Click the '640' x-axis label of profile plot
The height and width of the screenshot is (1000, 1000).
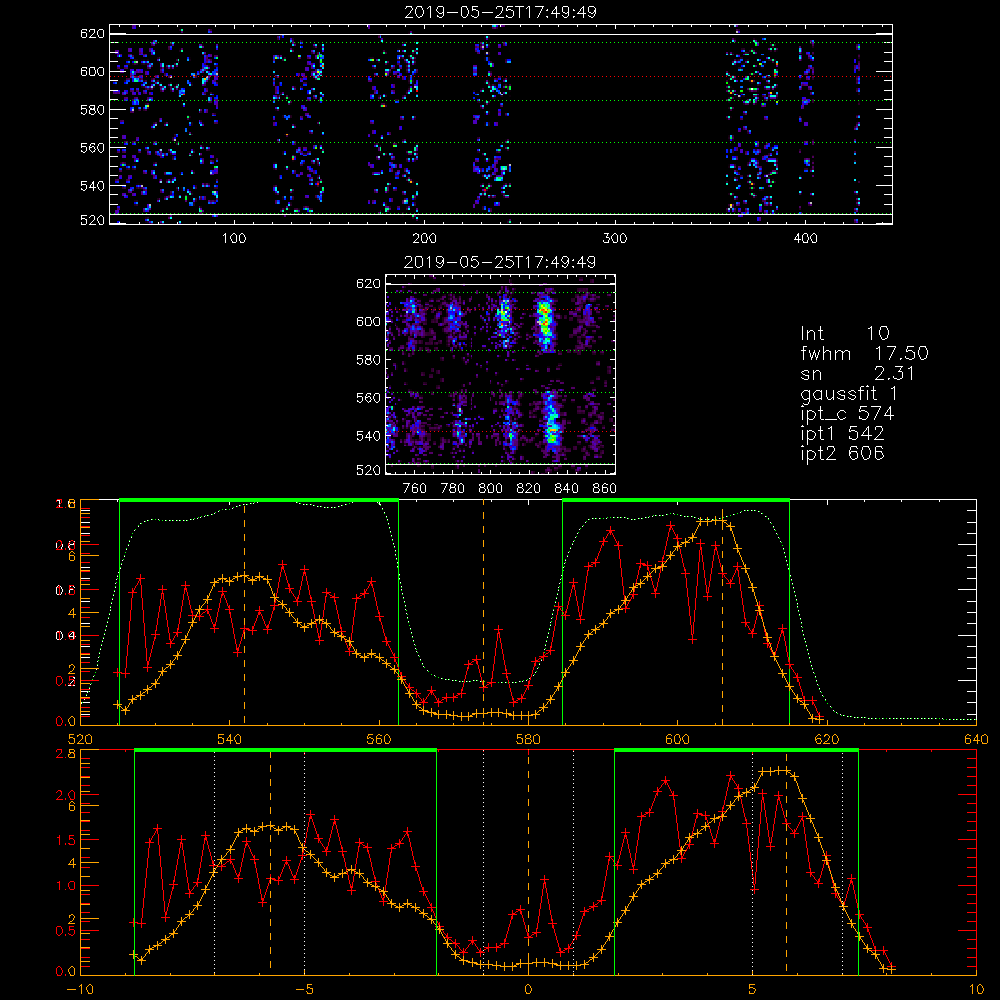click(976, 740)
